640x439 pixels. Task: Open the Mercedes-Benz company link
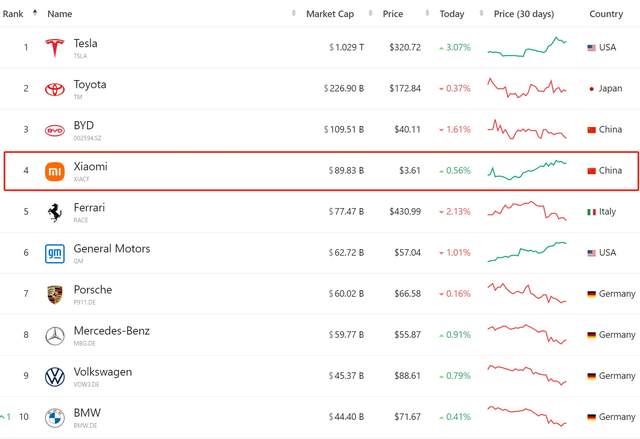(111, 330)
